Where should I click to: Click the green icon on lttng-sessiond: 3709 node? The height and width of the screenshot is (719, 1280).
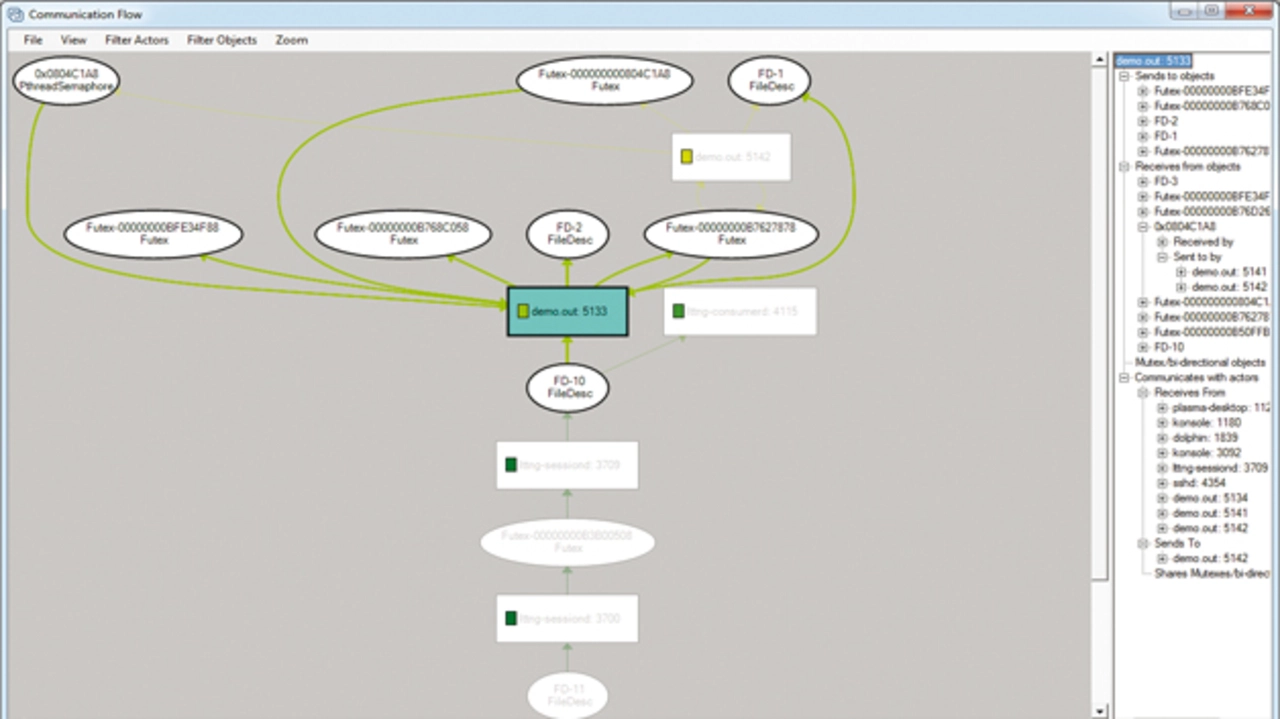(511, 464)
